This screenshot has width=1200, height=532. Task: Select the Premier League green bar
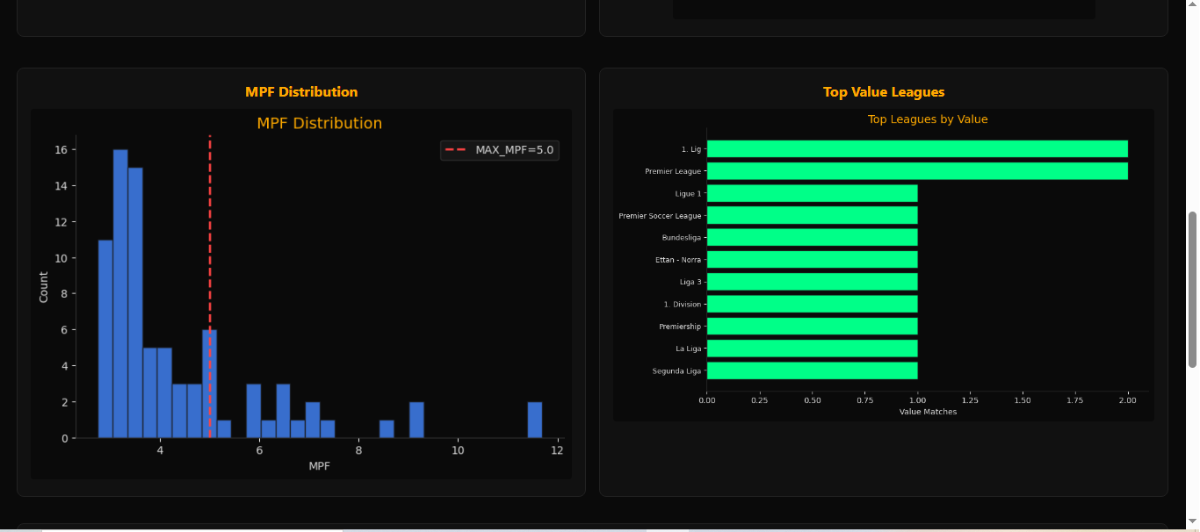(x=917, y=171)
